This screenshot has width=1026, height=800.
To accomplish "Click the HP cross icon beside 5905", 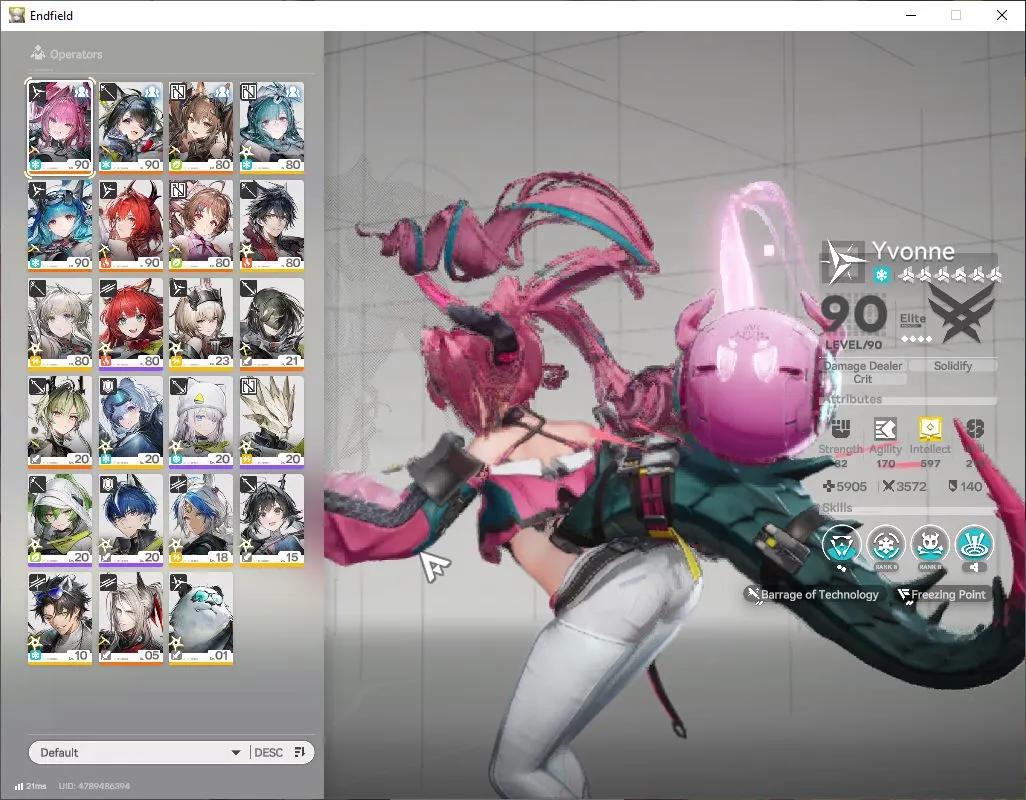I will click(x=828, y=486).
